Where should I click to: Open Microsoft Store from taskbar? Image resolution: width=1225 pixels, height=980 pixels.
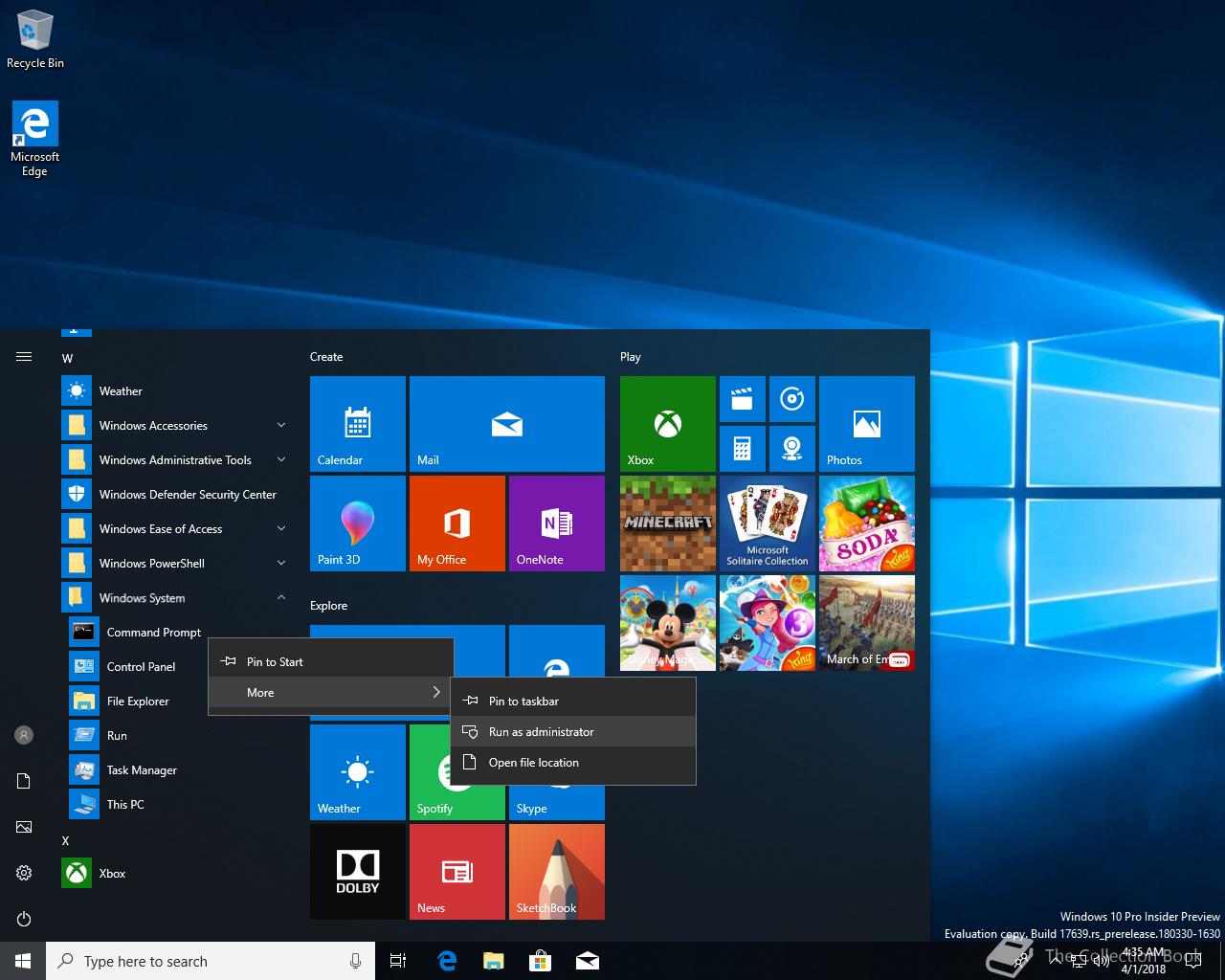541,961
